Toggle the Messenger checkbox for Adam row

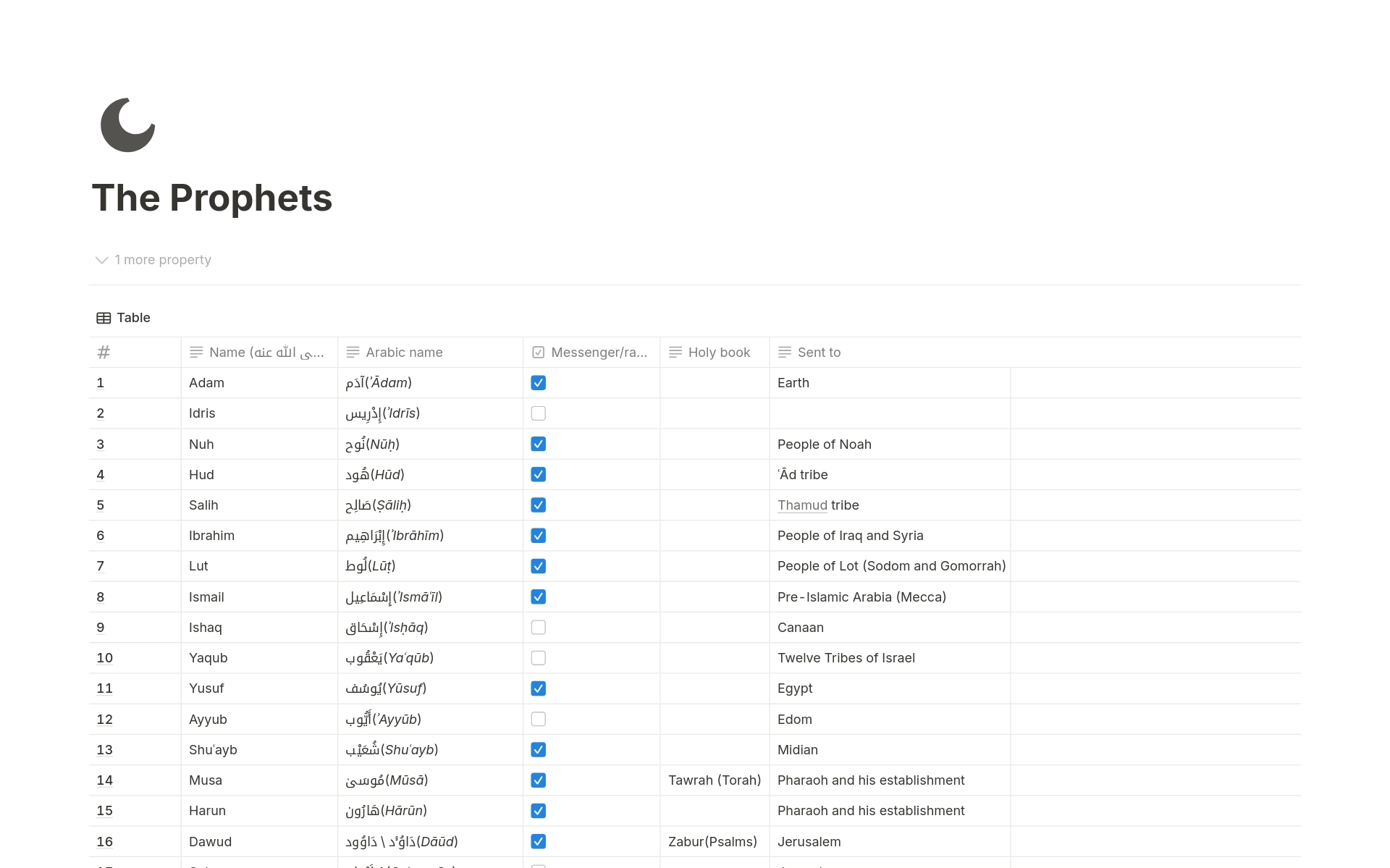point(538,382)
